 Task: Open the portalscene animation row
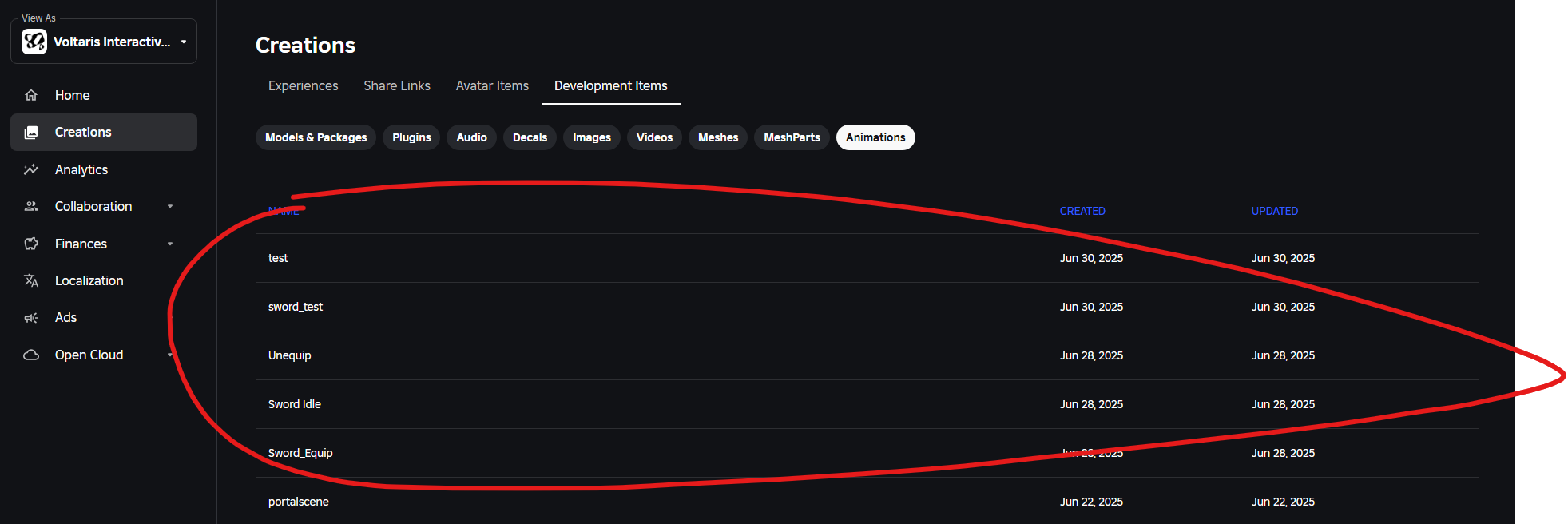coord(867,502)
